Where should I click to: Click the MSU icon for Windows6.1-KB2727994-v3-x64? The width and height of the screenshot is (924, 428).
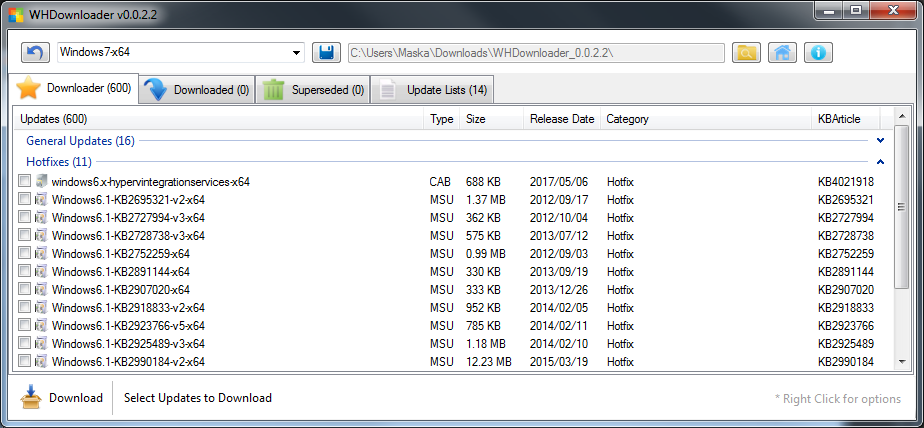(x=41, y=218)
